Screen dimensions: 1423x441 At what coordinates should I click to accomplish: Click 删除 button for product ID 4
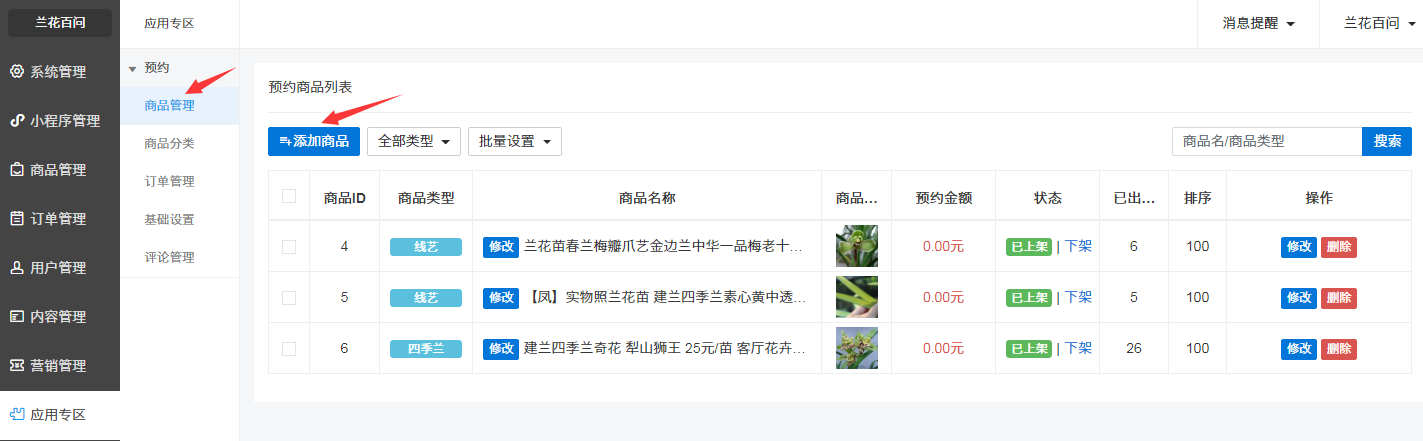[1339, 247]
